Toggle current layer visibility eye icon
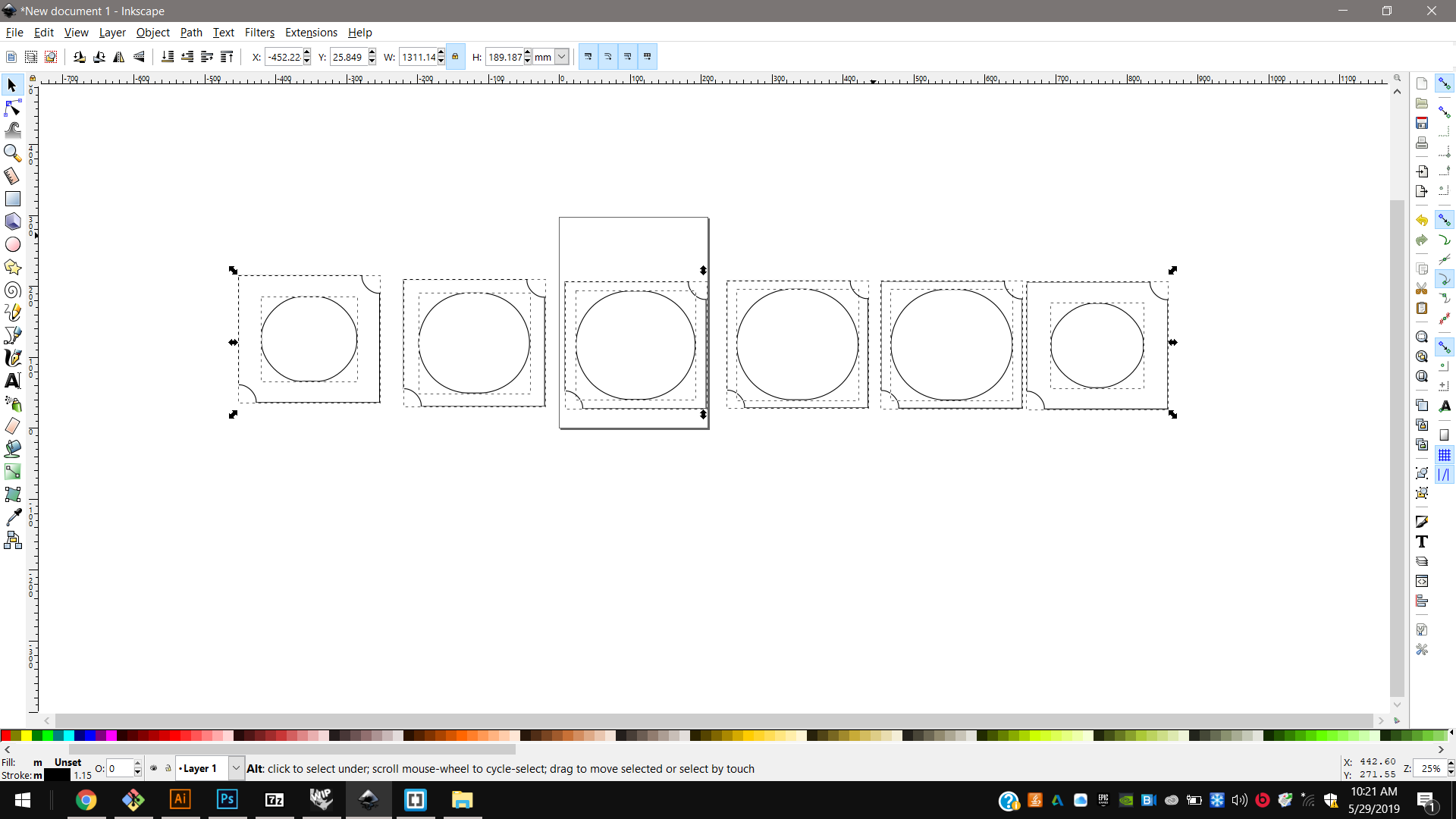 point(154,768)
